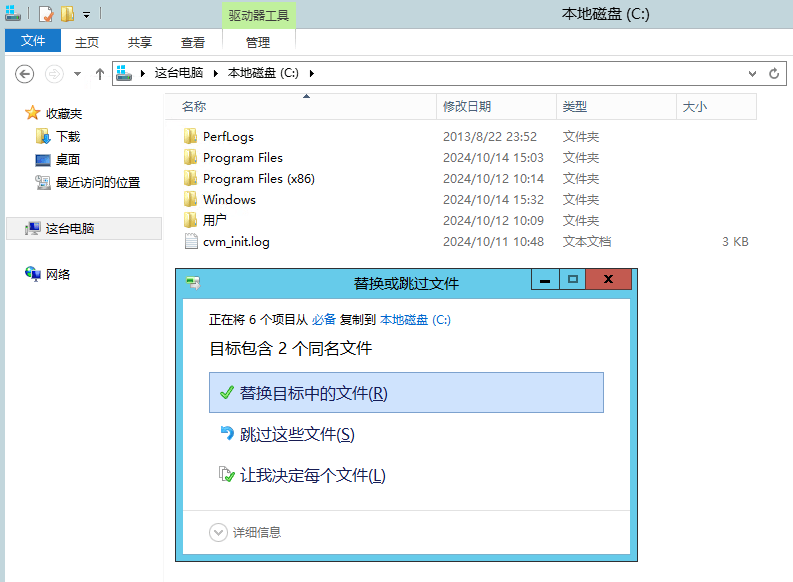Select the 用户 folder icon
Screen dimensions: 793x582
191,220
